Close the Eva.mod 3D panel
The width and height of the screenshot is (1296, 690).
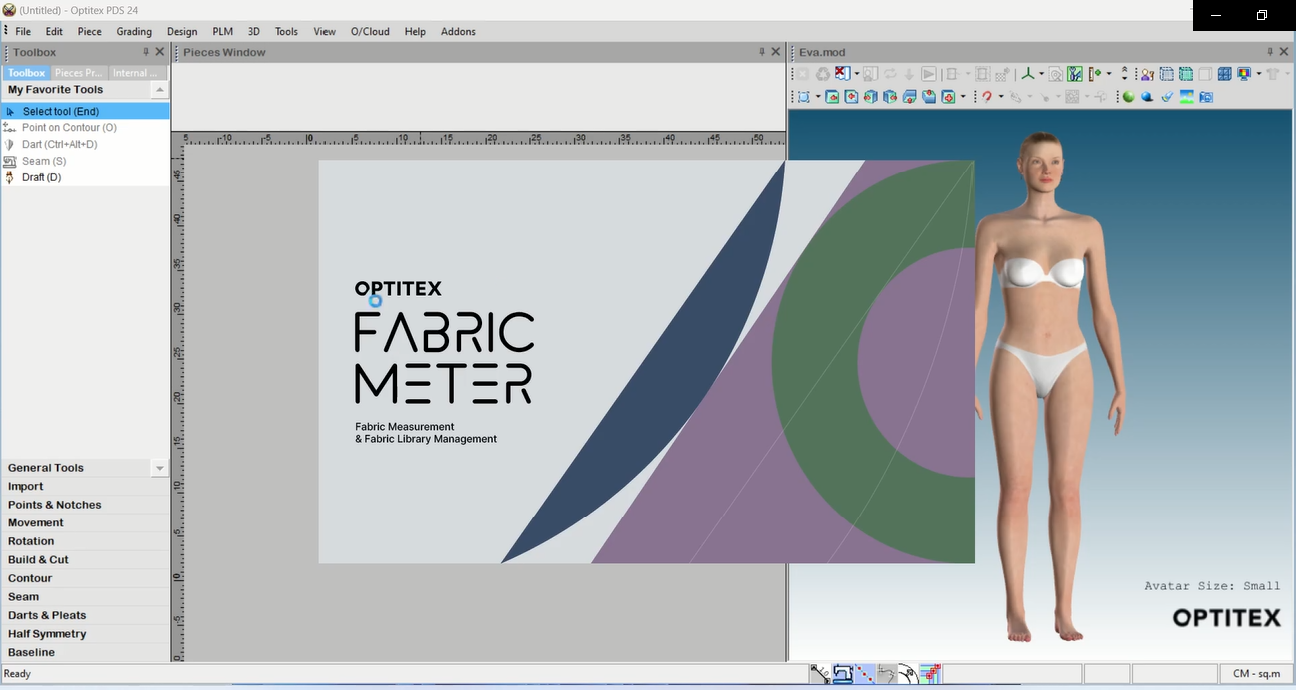[x=1284, y=52]
